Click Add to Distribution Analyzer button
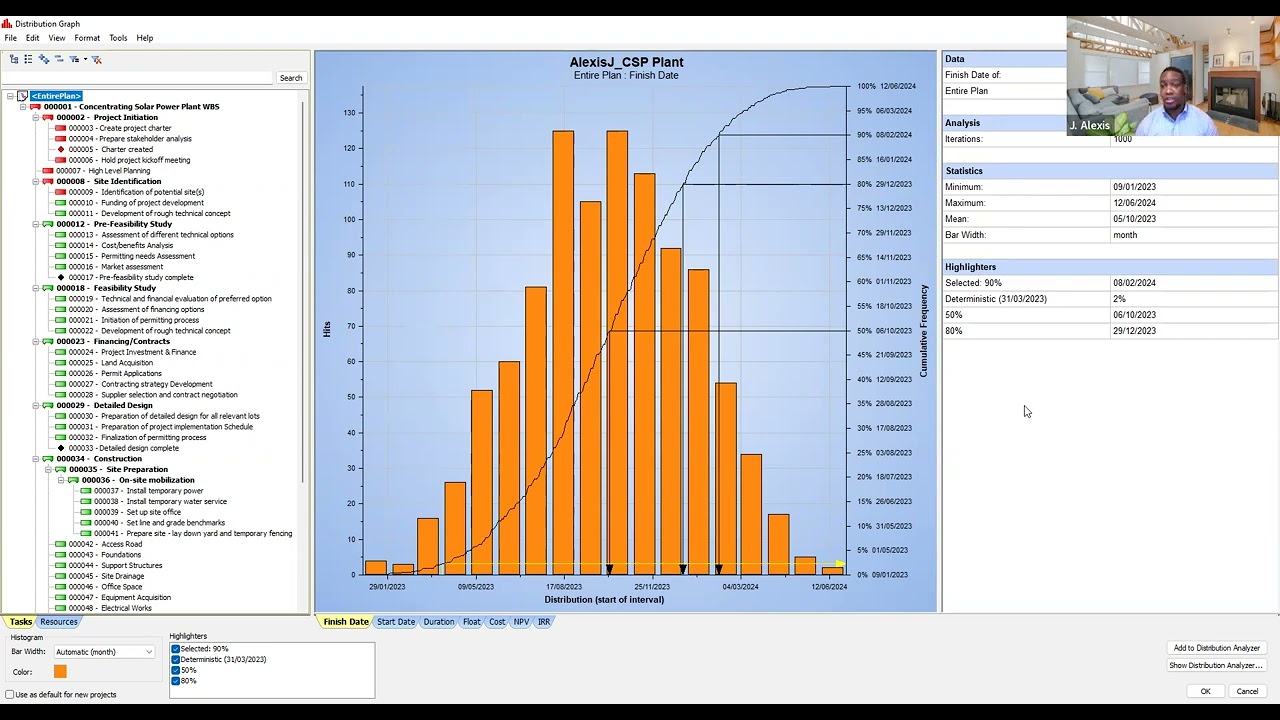Image resolution: width=1280 pixels, height=720 pixels. 1217,648
